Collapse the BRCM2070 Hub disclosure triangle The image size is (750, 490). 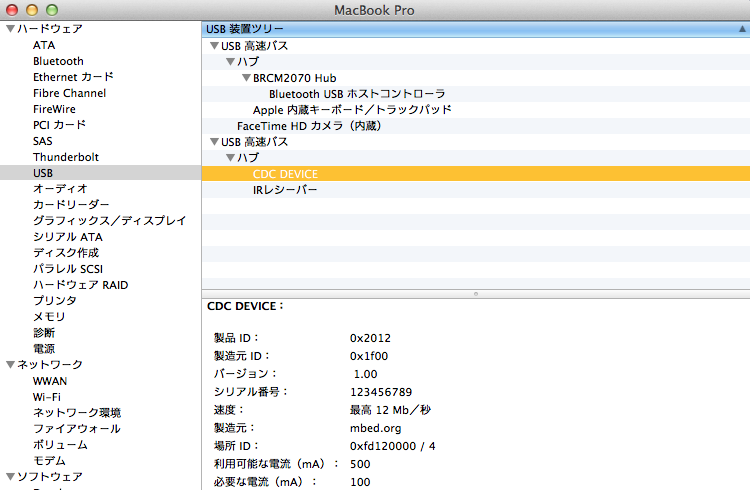pyautogui.click(x=245, y=78)
